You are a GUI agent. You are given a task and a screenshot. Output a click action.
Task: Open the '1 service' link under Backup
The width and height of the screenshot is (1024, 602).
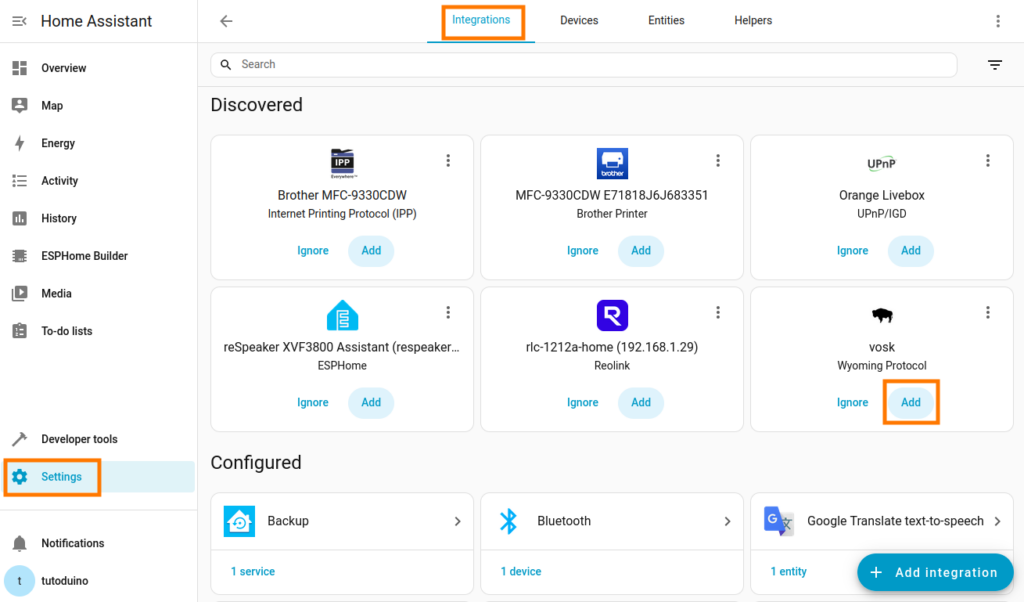tap(253, 572)
